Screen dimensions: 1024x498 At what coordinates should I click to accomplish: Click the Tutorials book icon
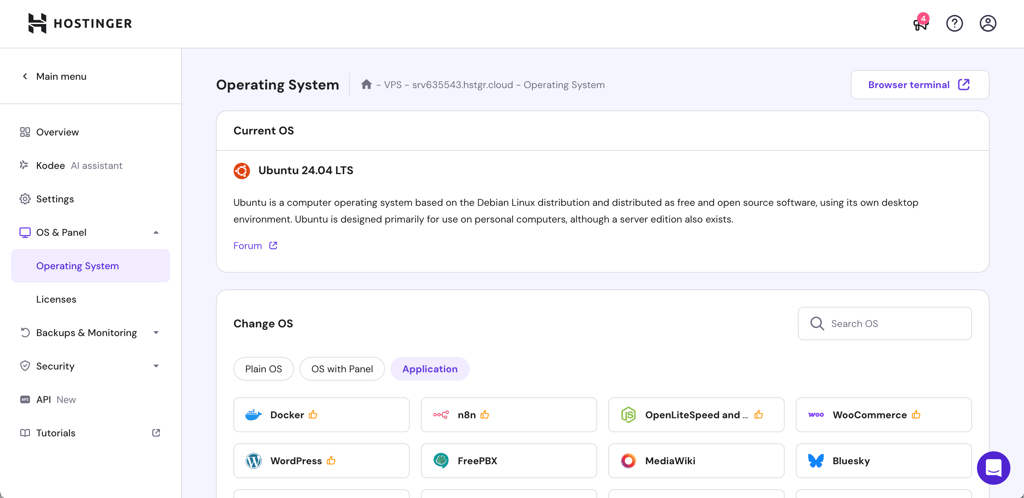pyautogui.click(x=25, y=433)
